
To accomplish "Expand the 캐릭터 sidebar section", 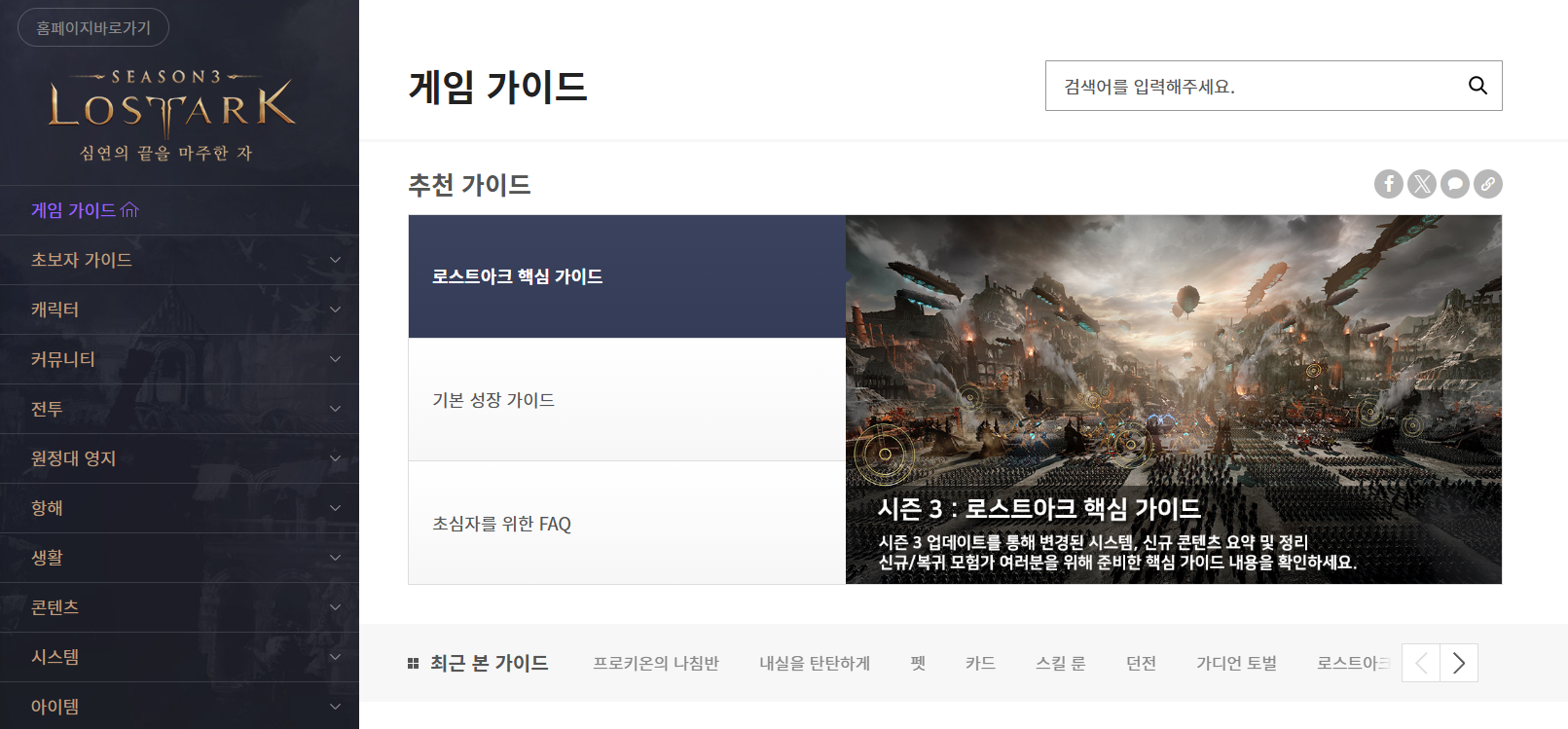I will [179, 310].
